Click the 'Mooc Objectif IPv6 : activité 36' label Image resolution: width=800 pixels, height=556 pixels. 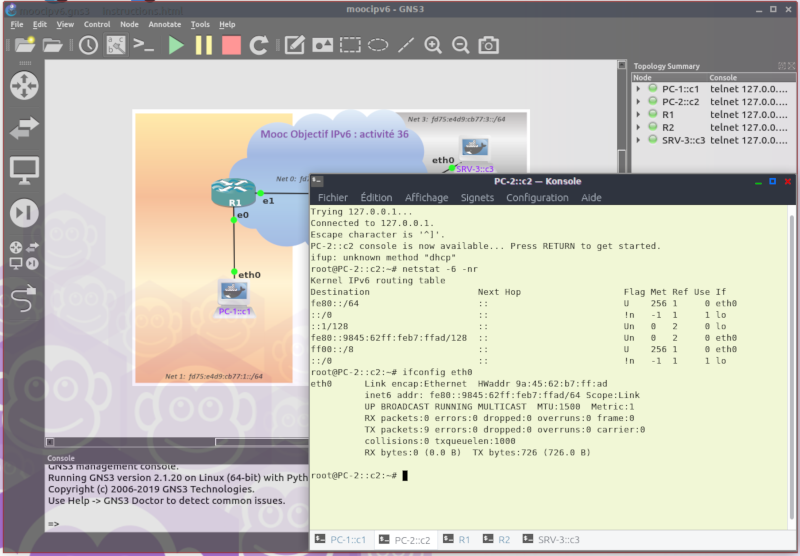pos(334,134)
